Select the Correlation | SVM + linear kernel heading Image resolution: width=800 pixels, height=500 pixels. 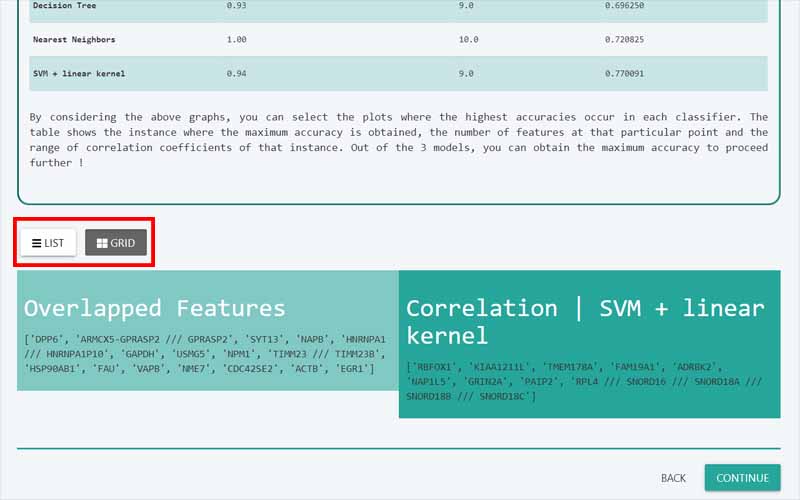[x=585, y=321]
